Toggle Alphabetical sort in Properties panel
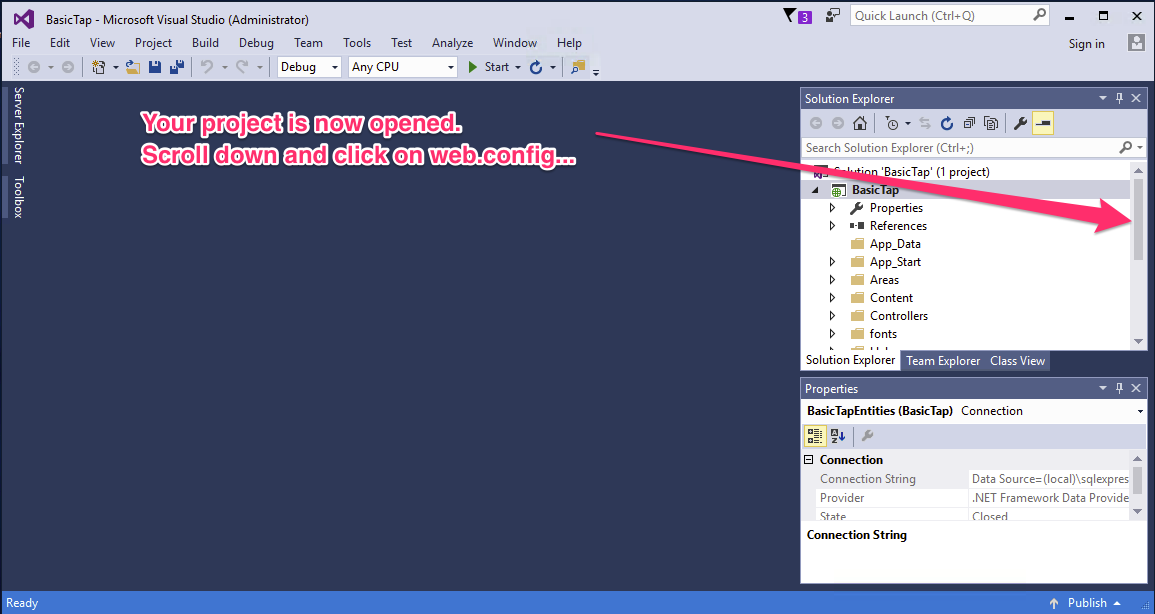1155x614 pixels. (x=838, y=436)
